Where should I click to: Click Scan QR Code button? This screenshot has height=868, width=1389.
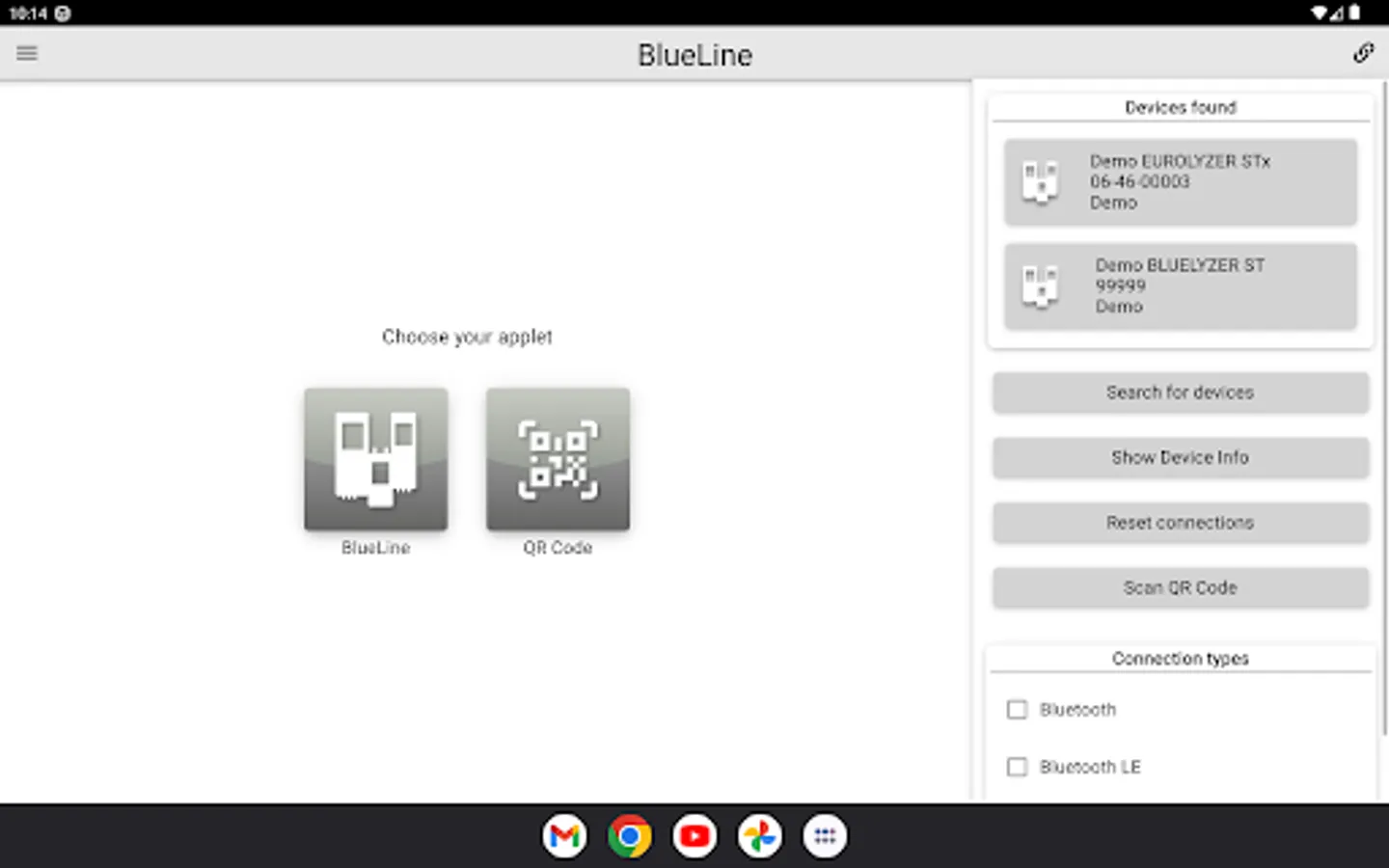pyautogui.click(x=1181, y=587)
